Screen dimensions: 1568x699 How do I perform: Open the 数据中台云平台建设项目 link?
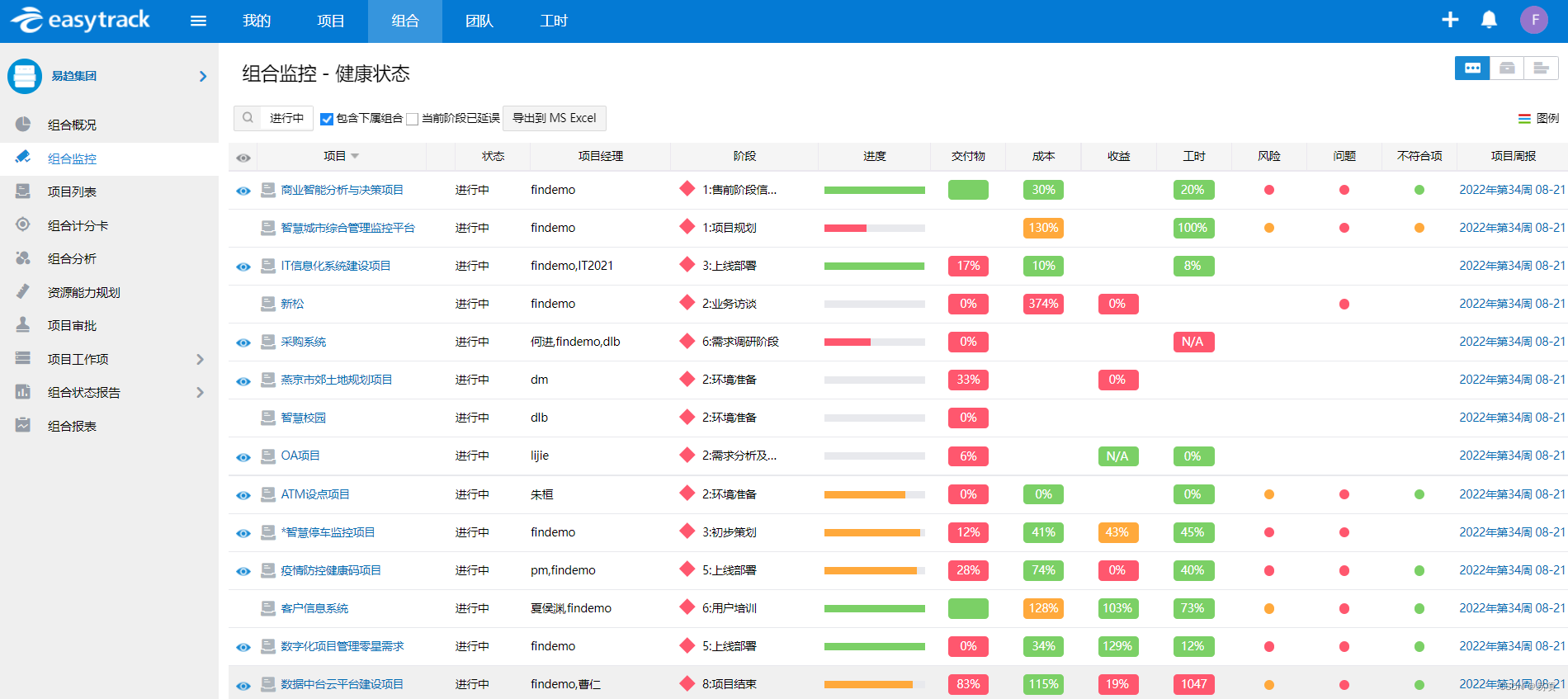(342, 684)
